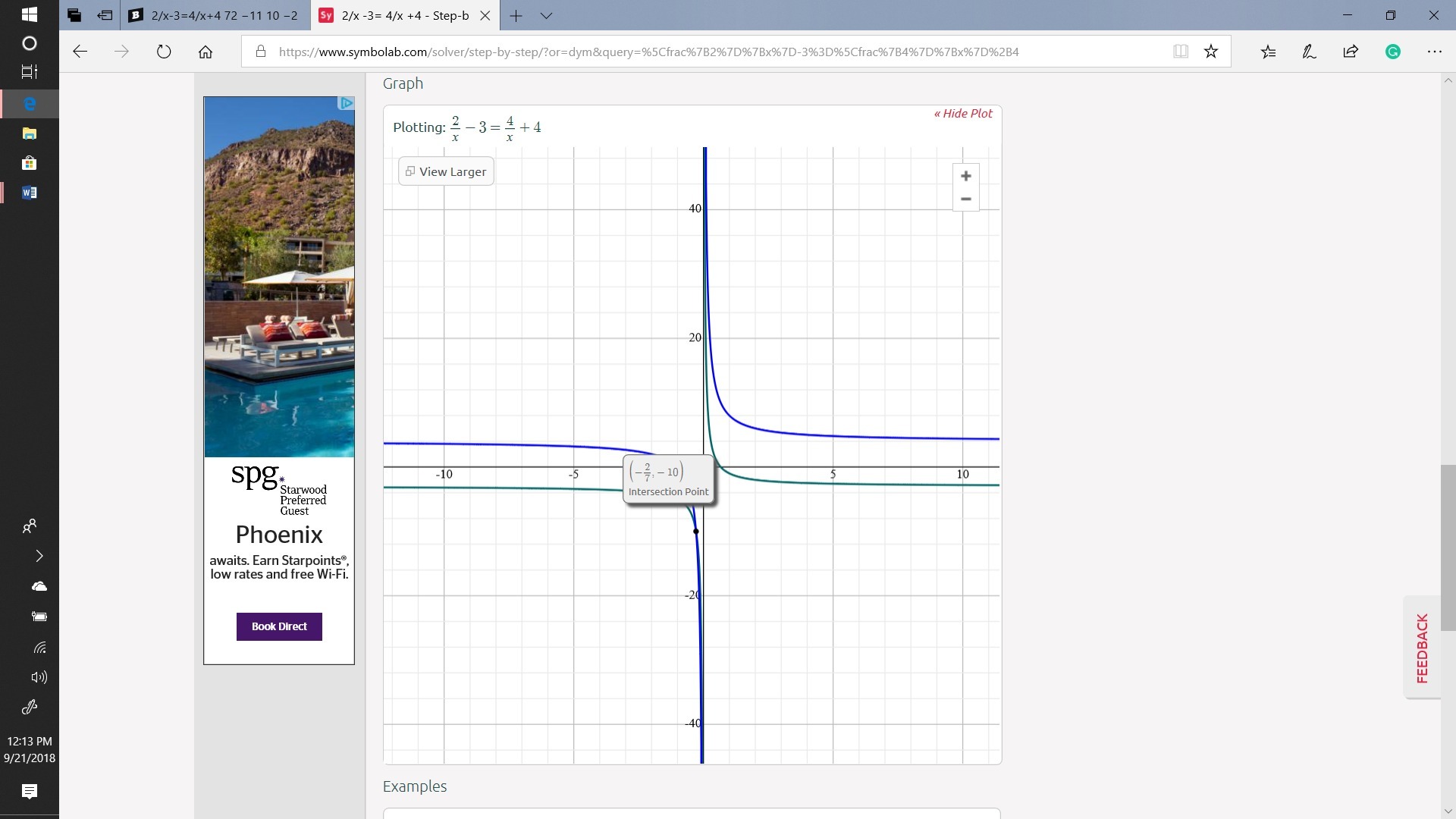Switch to the first 2/x-3=4/x+4 tab
Screen dimensions: 1456x819
tap(216, 15)
